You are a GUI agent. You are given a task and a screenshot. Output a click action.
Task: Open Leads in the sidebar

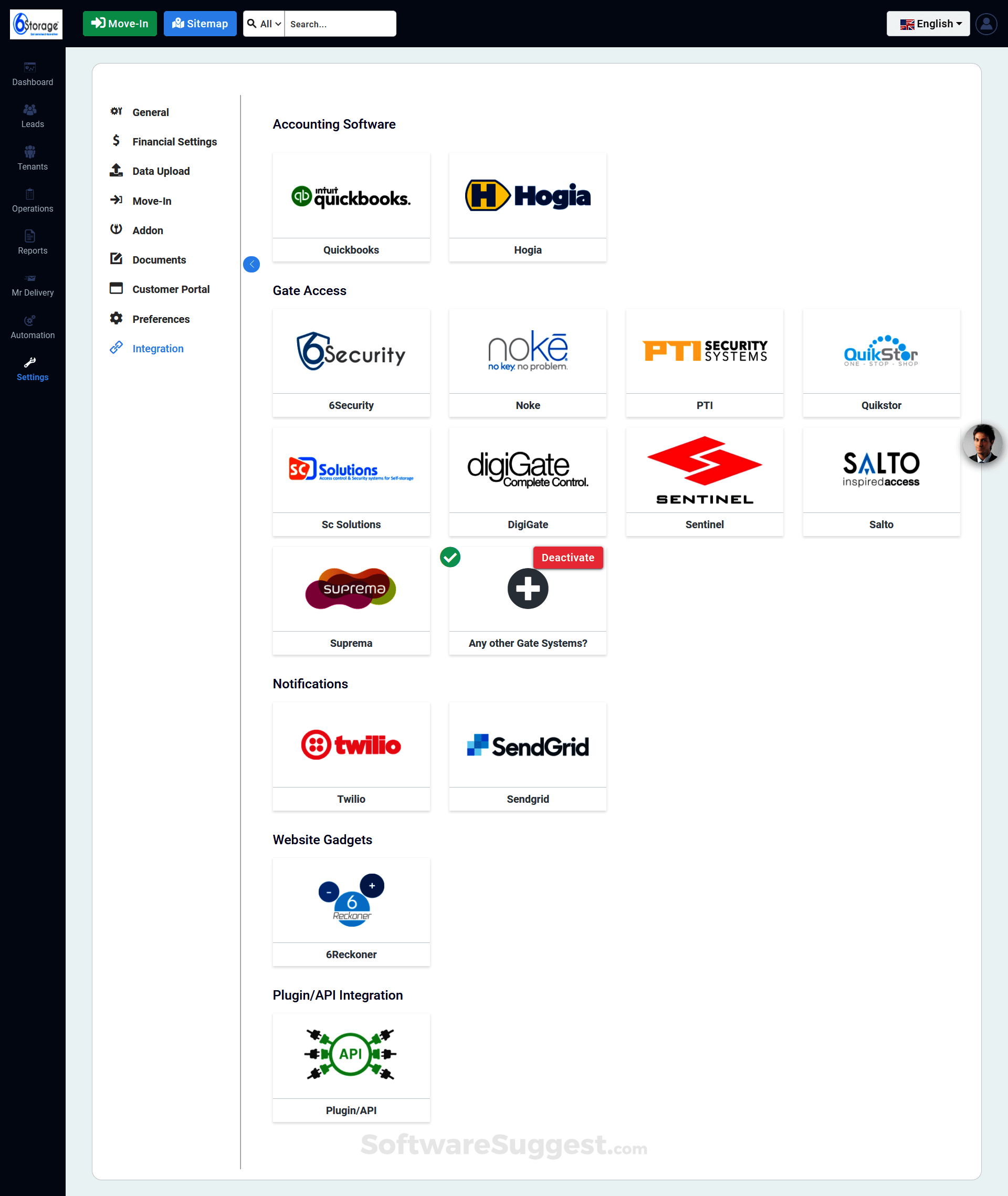click(33, 116)
